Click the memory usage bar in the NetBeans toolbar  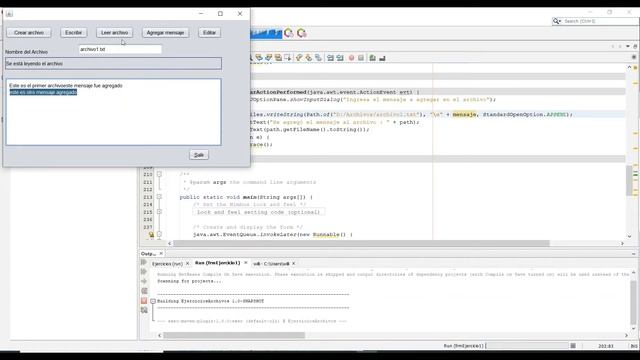[x=266, y=33]
